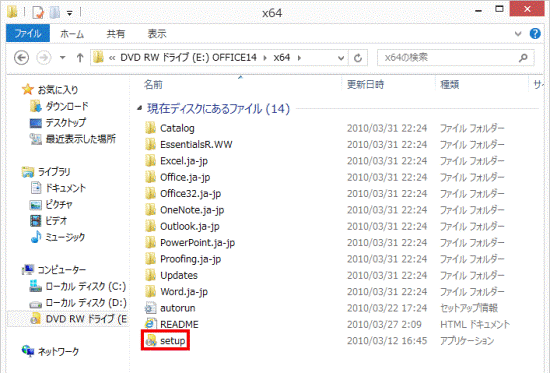Select ダウンロード in the navigation pane
Viewport: 550px width, 373px height.
pos(59,106)
